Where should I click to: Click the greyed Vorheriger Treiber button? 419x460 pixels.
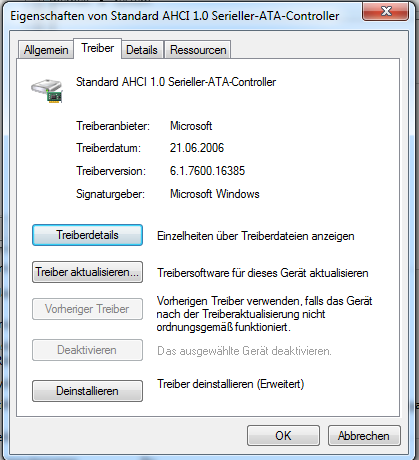pyautogui.click(x=87, y=309)
